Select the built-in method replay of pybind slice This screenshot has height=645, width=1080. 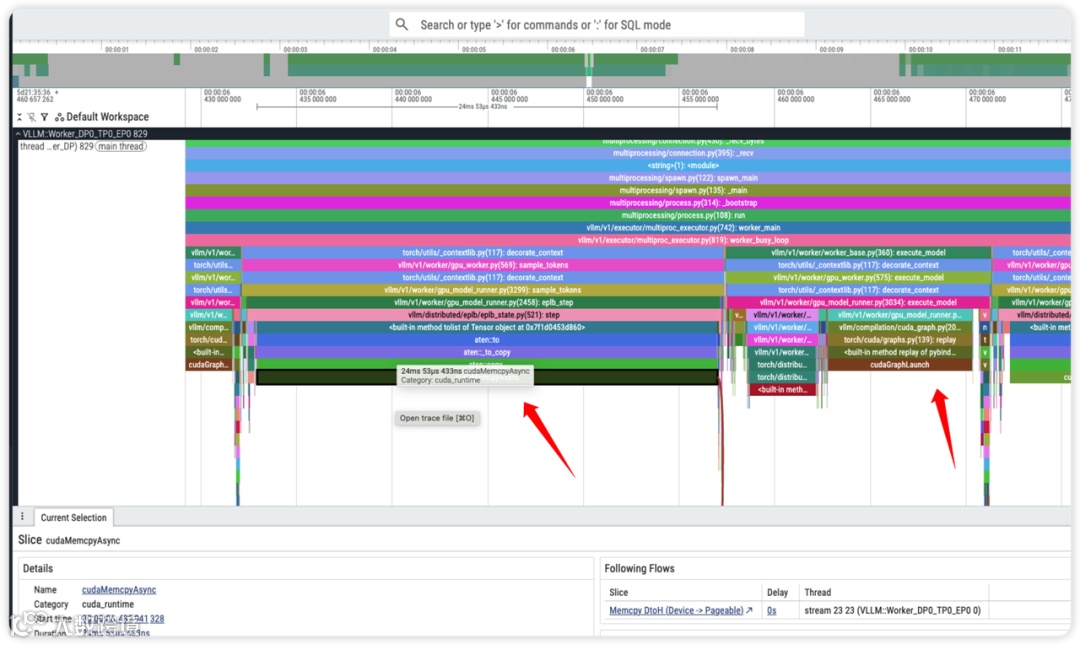click(900, 352)
